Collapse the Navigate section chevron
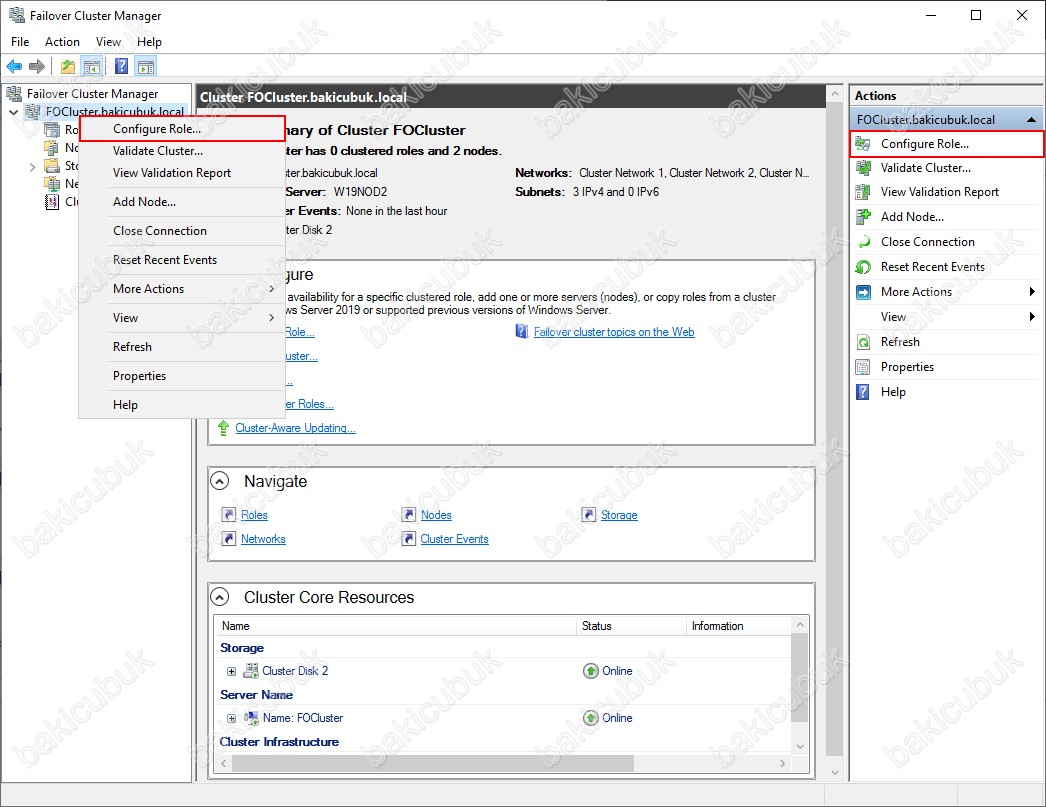Viewport: 1046px width, 807px height. [219, 481]
